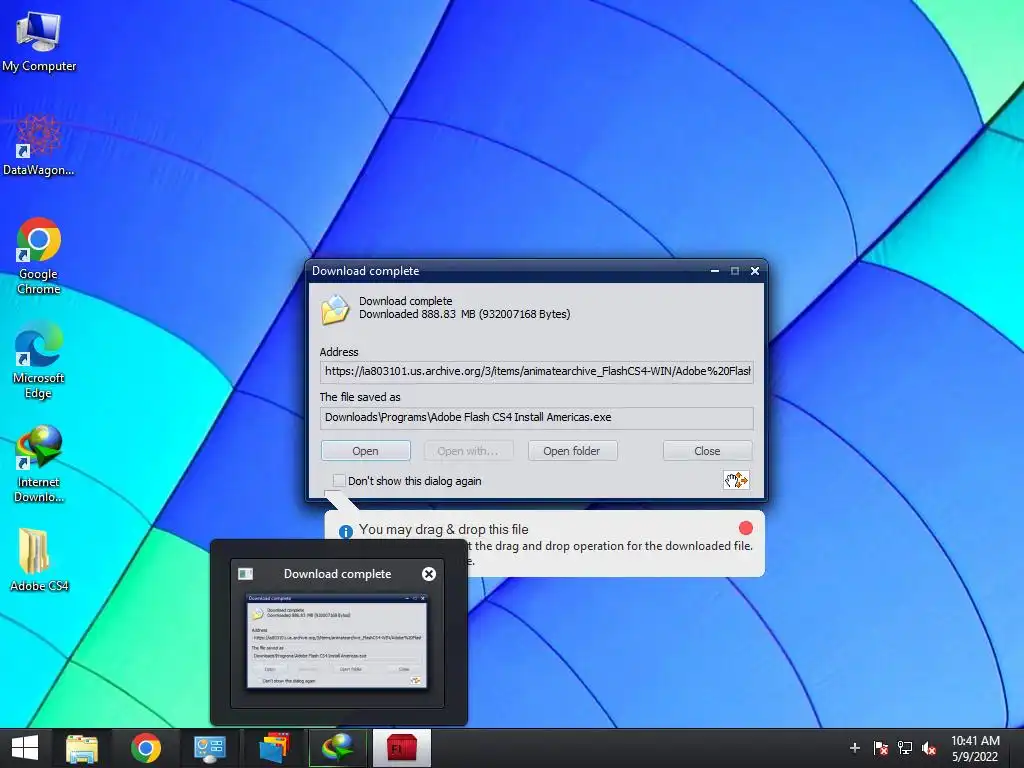Screen dimensions: 1024x768
Task: Click the 'The file saved as' label
Action: pos(360,397)
